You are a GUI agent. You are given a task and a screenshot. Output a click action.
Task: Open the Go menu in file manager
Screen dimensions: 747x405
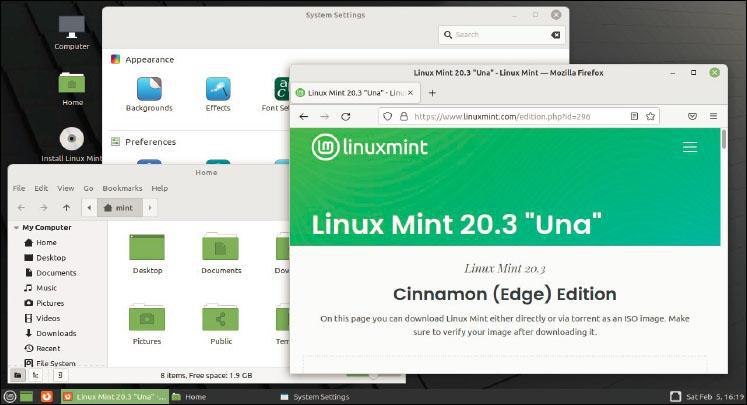click(89, 188)
